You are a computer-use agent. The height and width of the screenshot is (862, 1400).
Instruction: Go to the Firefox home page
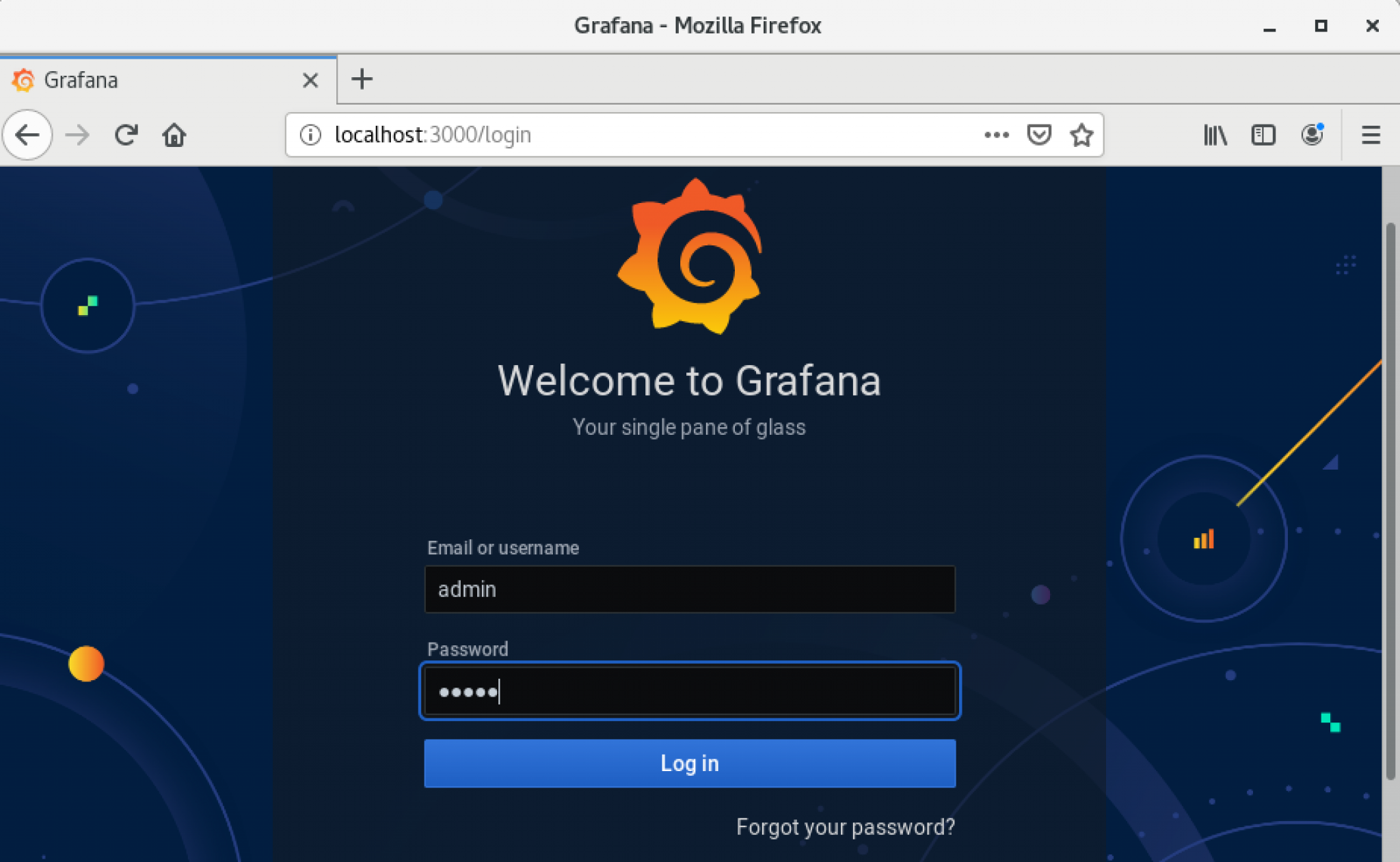tap(174, 135)
